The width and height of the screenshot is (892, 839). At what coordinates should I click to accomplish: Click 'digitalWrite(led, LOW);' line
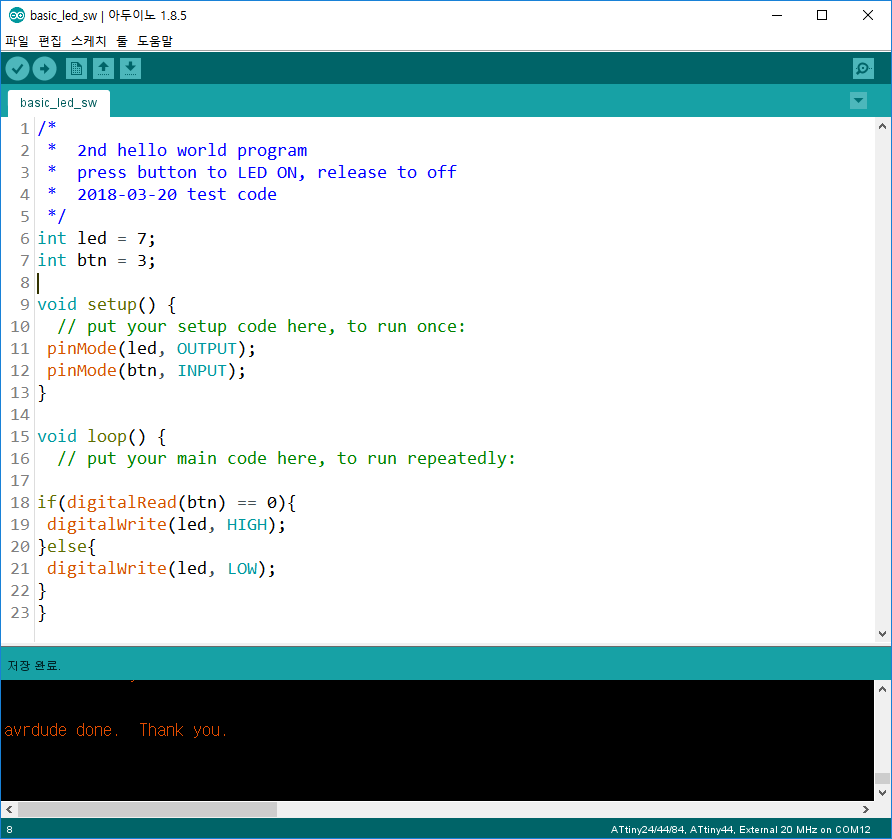pyautogui.click(x=161, y=569)
